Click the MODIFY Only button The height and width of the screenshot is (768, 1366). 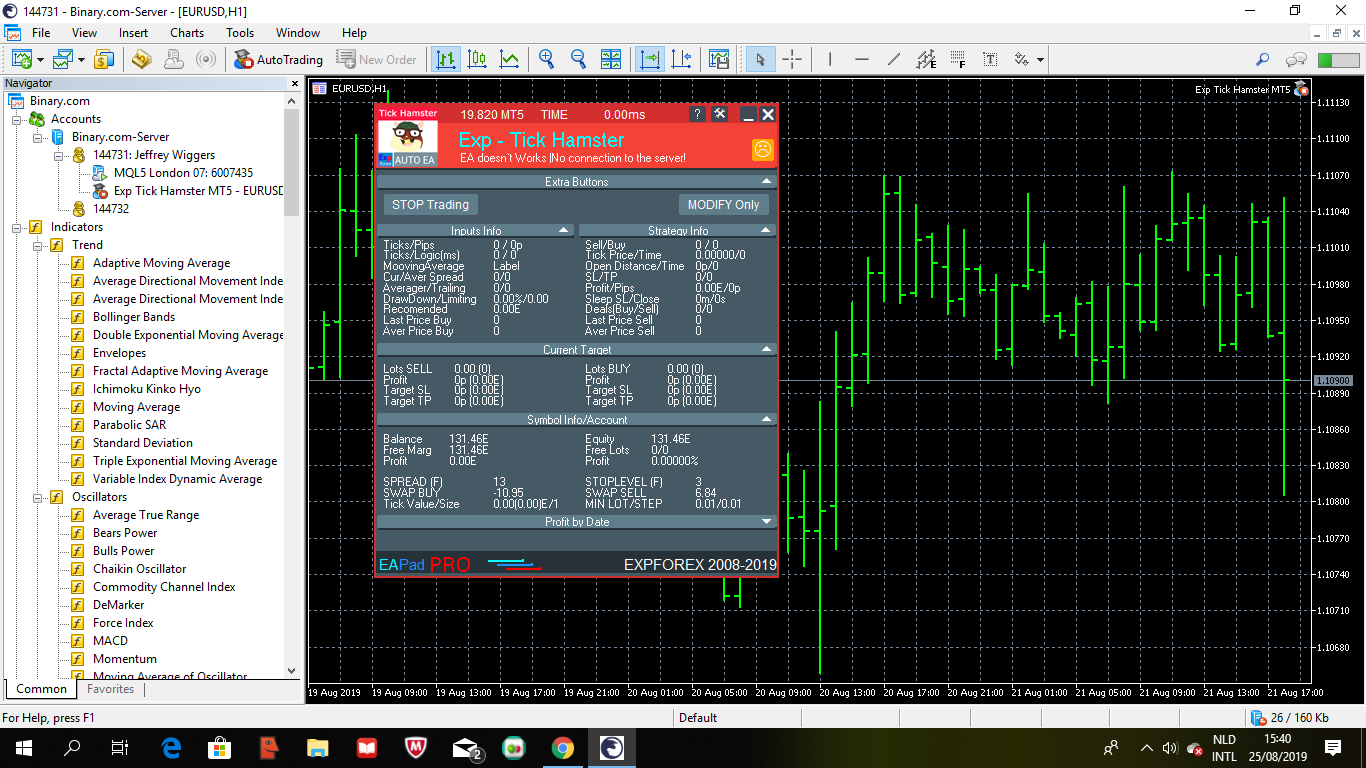tap(724, 205)
